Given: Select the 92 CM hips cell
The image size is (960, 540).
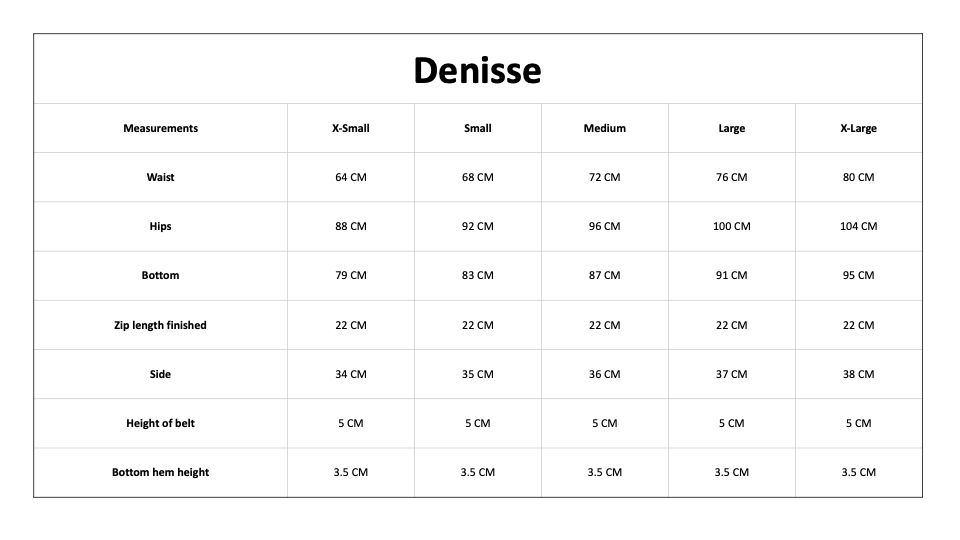Looking at the screenshot, I should pos(478,226).
